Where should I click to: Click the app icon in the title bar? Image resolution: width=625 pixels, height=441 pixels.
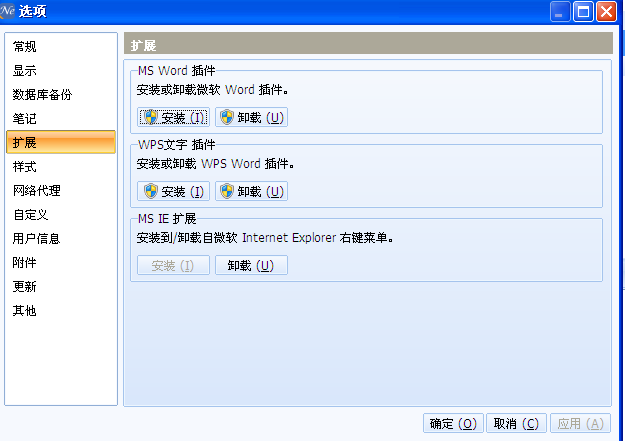(x=12, y=12)
